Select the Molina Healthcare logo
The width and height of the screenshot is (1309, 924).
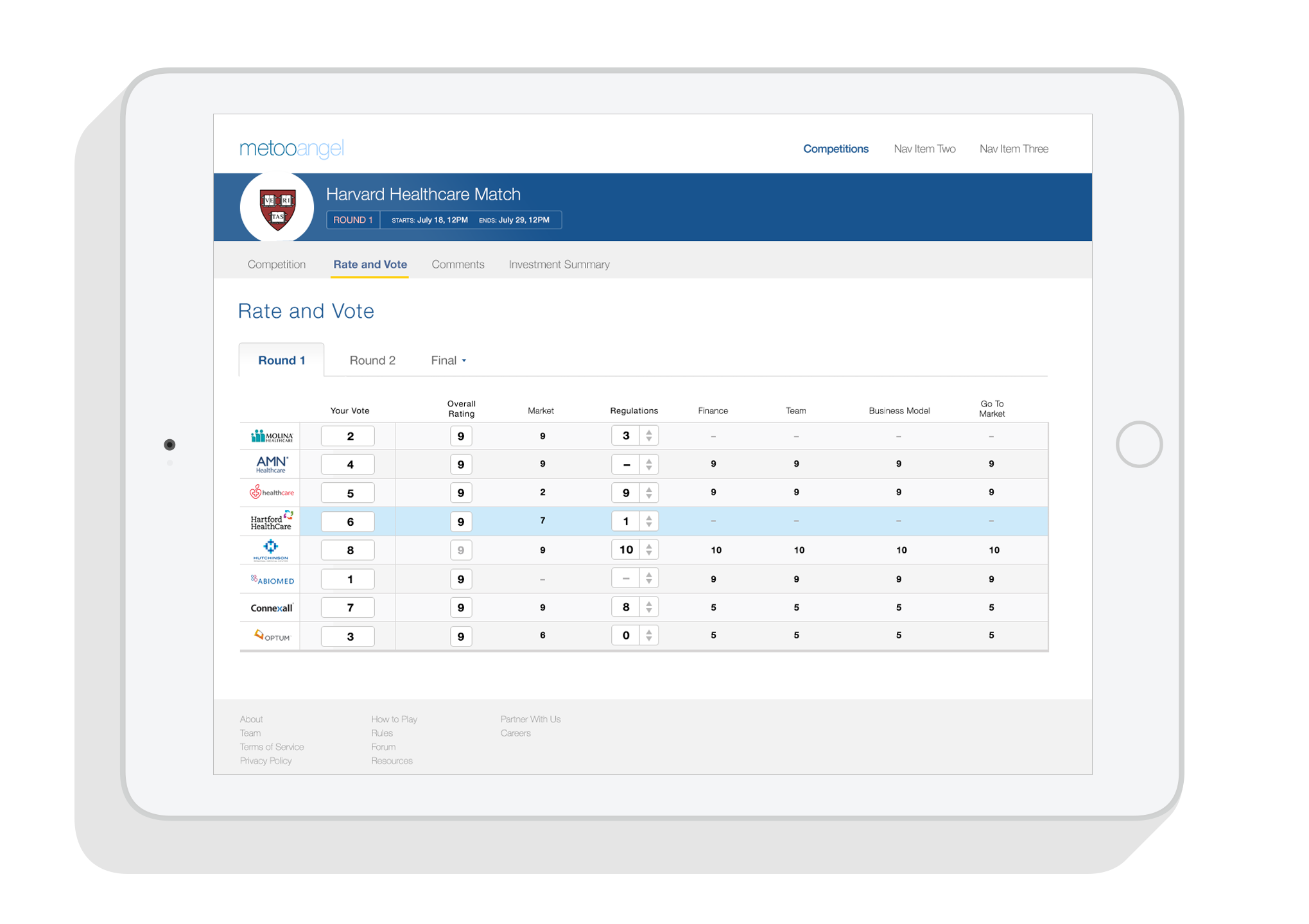point(271,436)
